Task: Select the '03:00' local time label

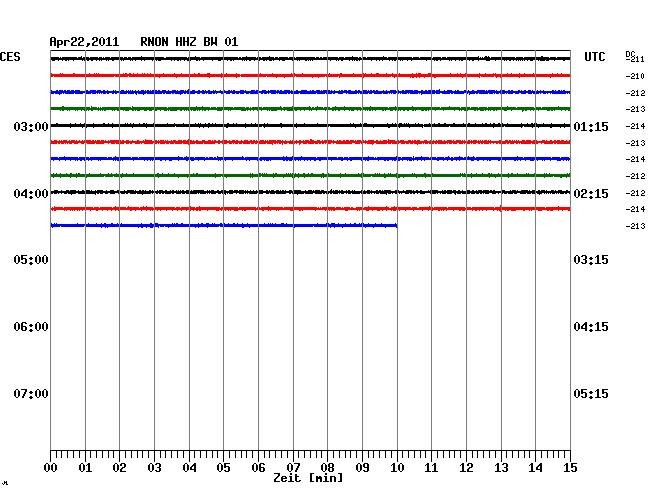Action: pyautogui.click(x=31, y=126)
